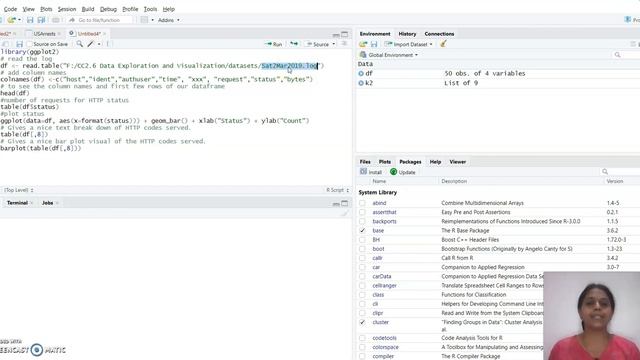Maximize the console pane
Image resolution: width=640 pixels, height=360 pixels.
coord(345,203)
